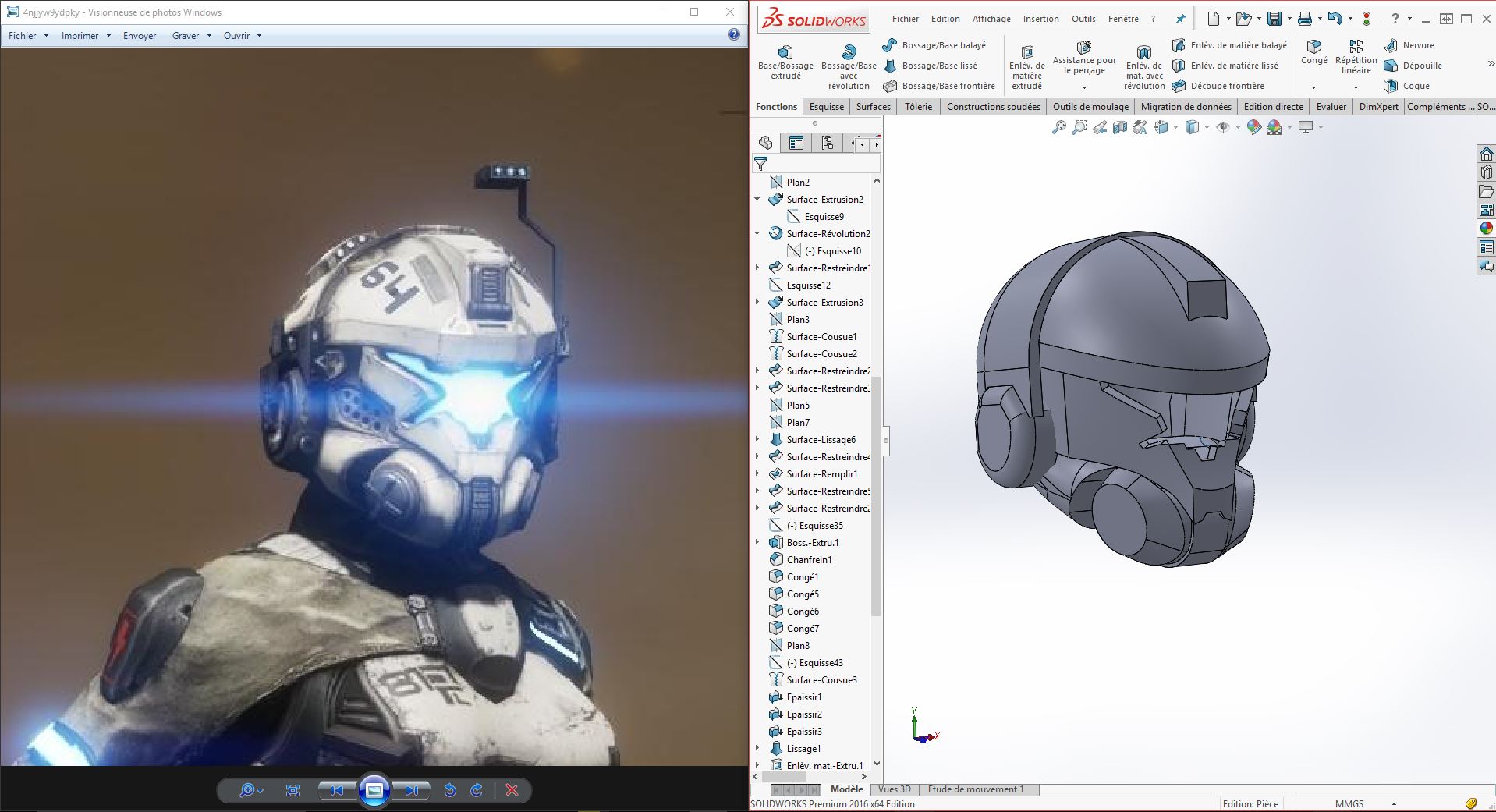Collapse the Surface-Extrusion2 tree node

click(757, 199)
